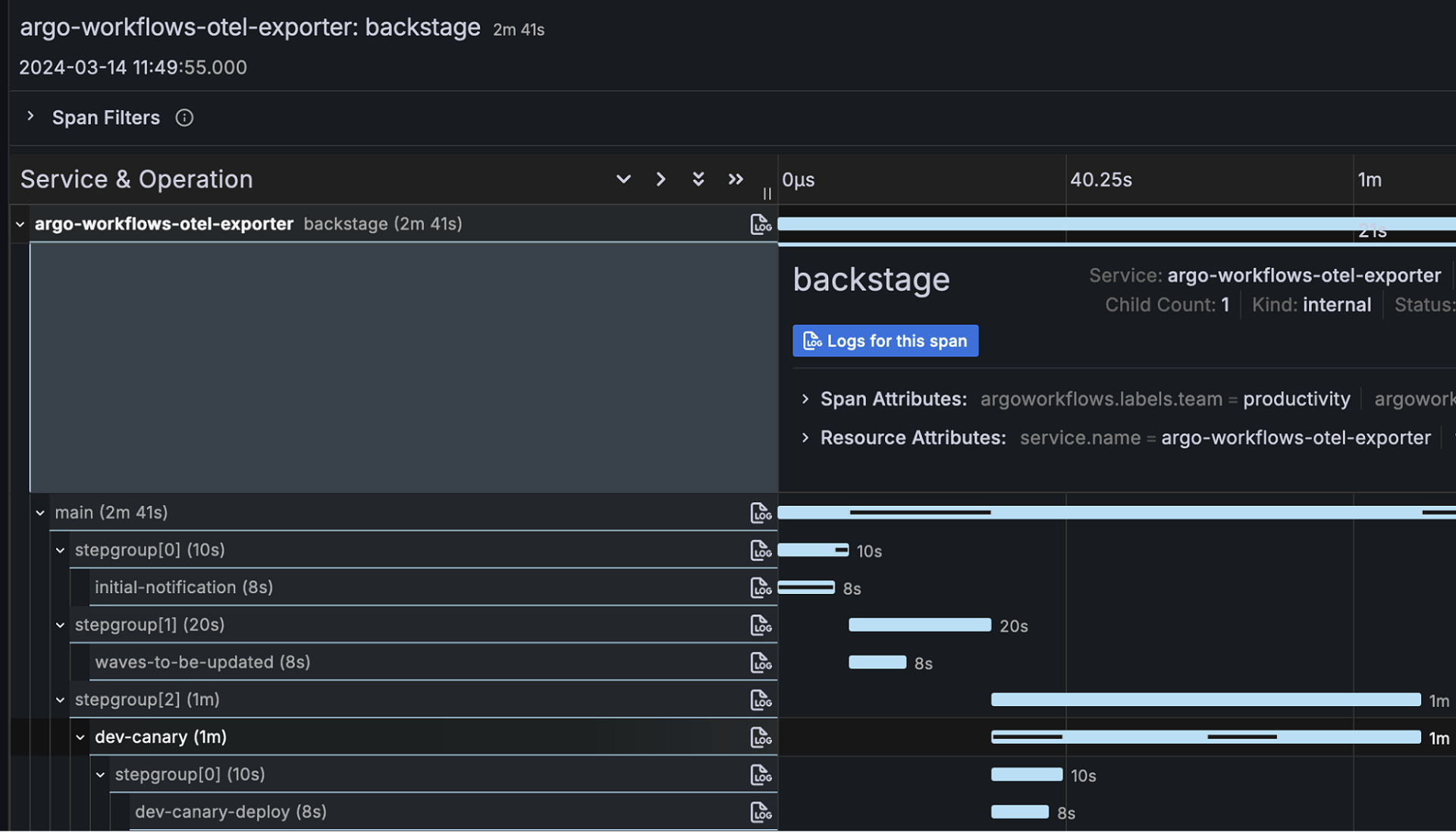Open logs for the main span
1456x832 pixels.
click(761, 512)
